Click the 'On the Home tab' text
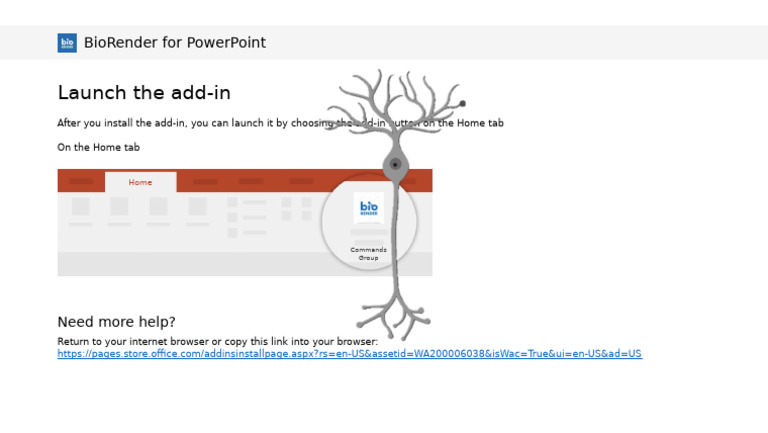 98,147
